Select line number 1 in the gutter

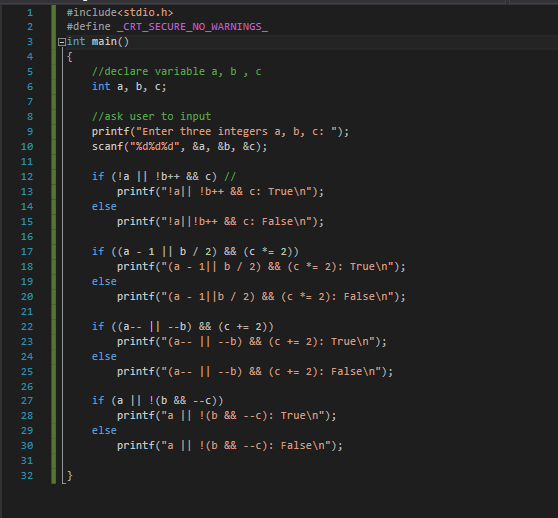[x=30, y=13]
